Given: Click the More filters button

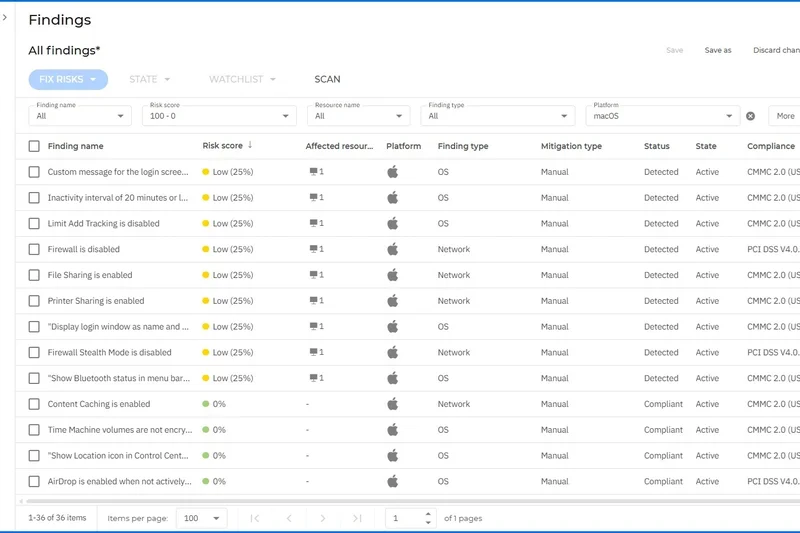Looking at the screenshot, I should click(785, 116).
